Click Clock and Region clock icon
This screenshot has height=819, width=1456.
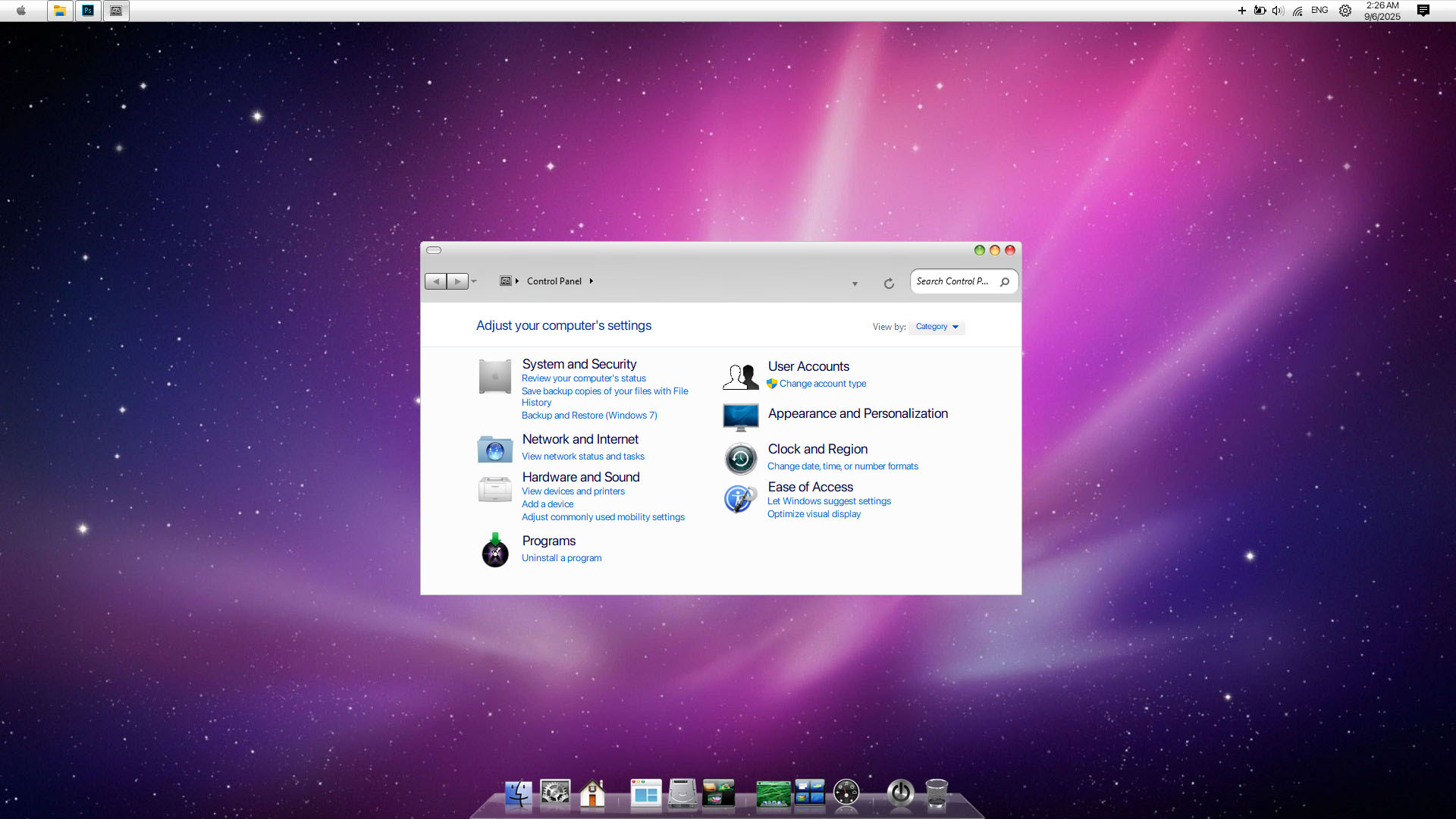point(740,459)
